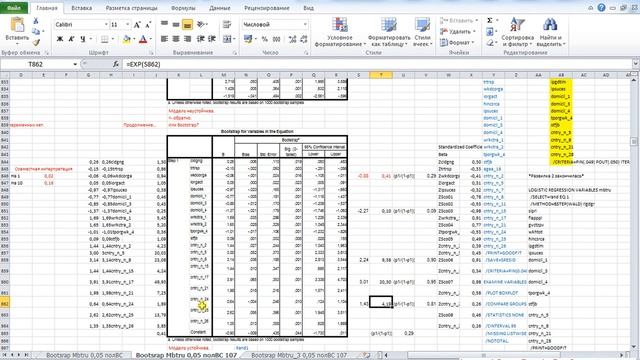Switch to the Вставка ribbon tab

click(x=81, y=8)
